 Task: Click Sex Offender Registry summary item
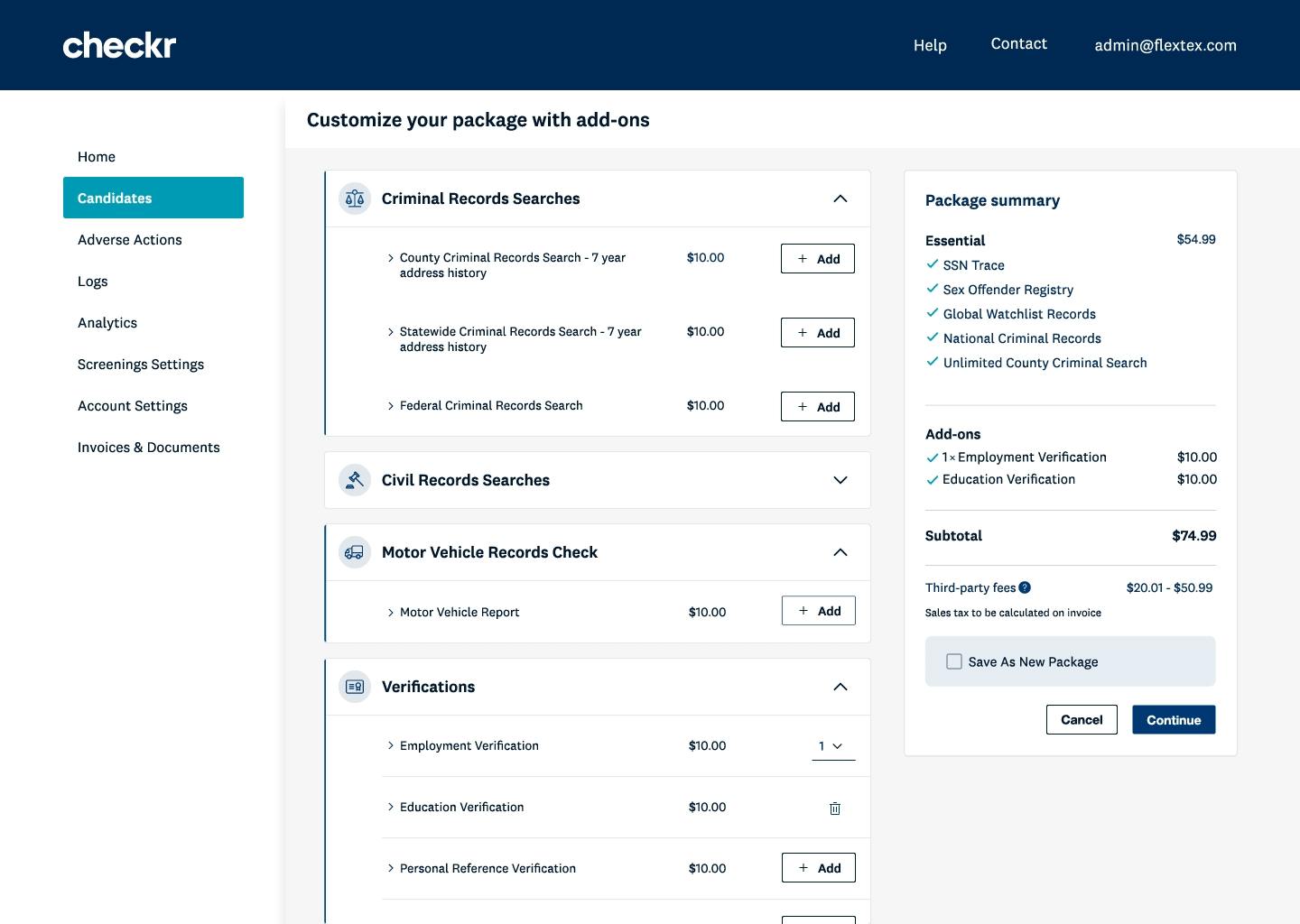coord(1007,290)
